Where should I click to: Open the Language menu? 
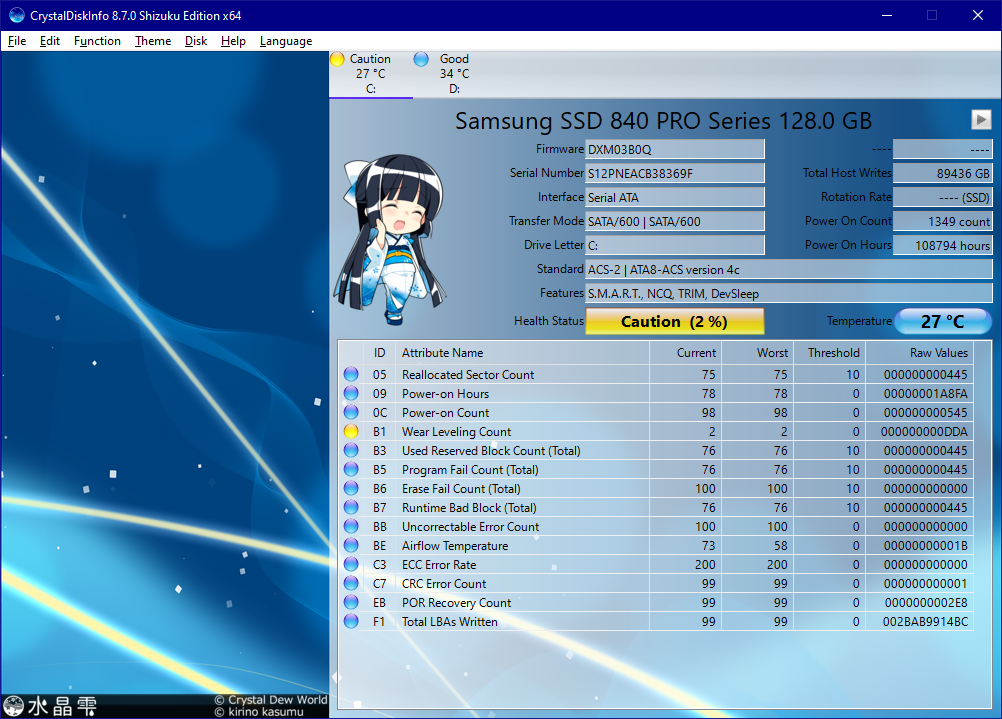point(286,41)
